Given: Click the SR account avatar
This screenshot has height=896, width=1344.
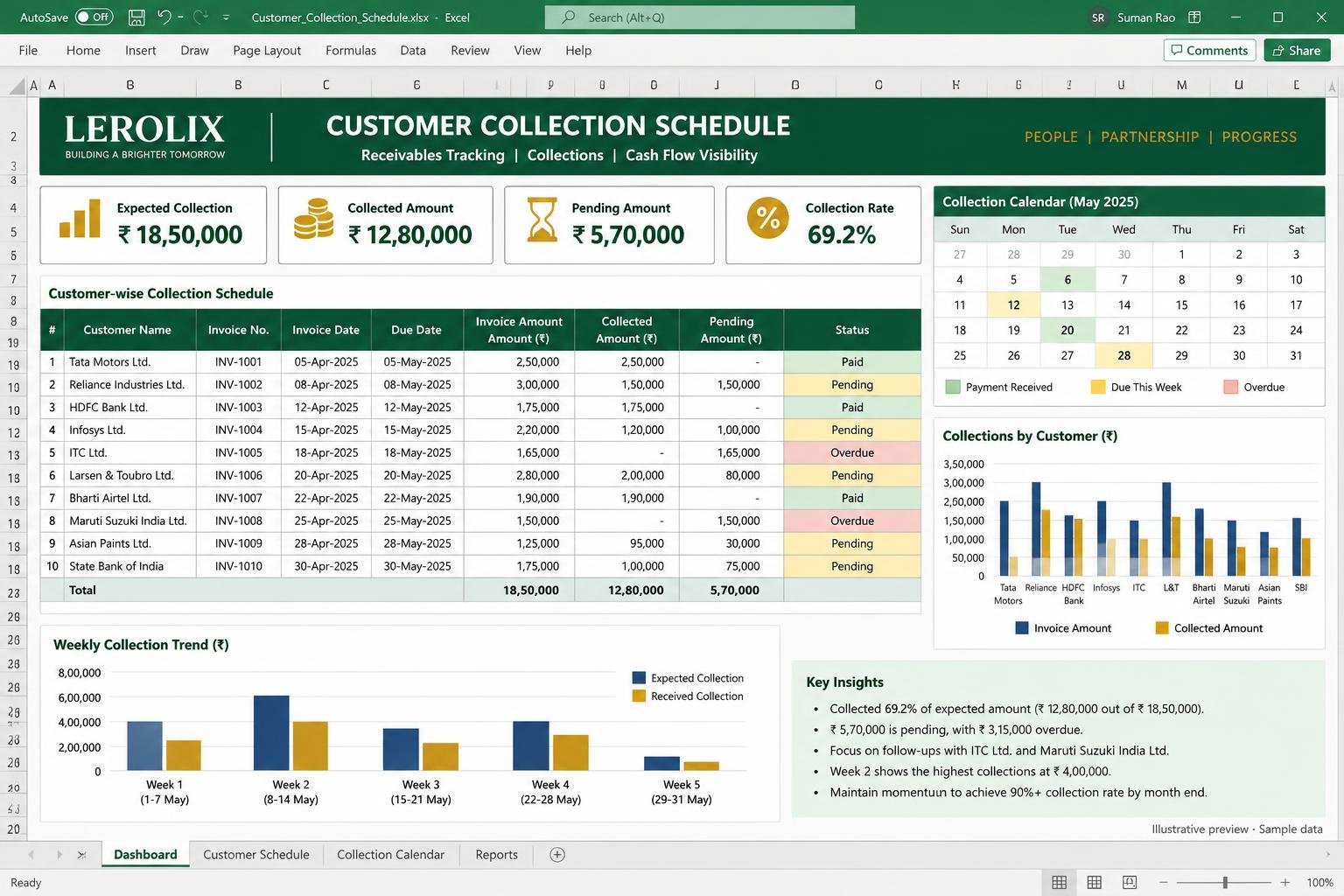Looking at the screenshot, I should pos(1098,17).
